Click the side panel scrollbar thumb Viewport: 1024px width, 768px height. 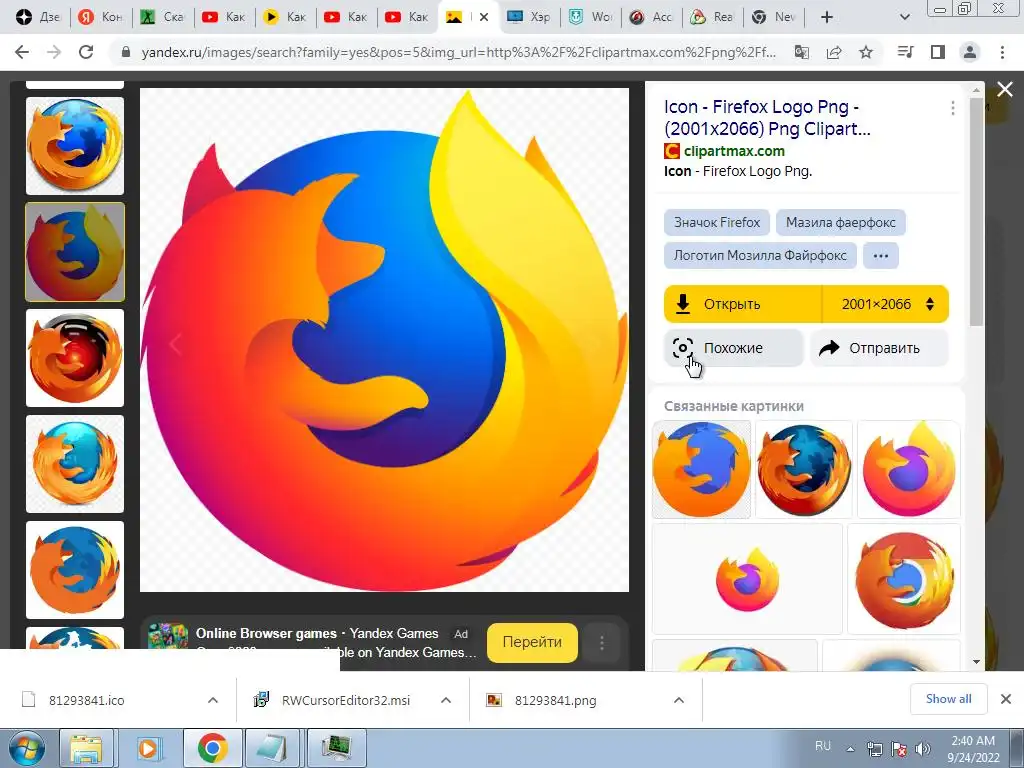pyautogui.click(x=977, y=212)
